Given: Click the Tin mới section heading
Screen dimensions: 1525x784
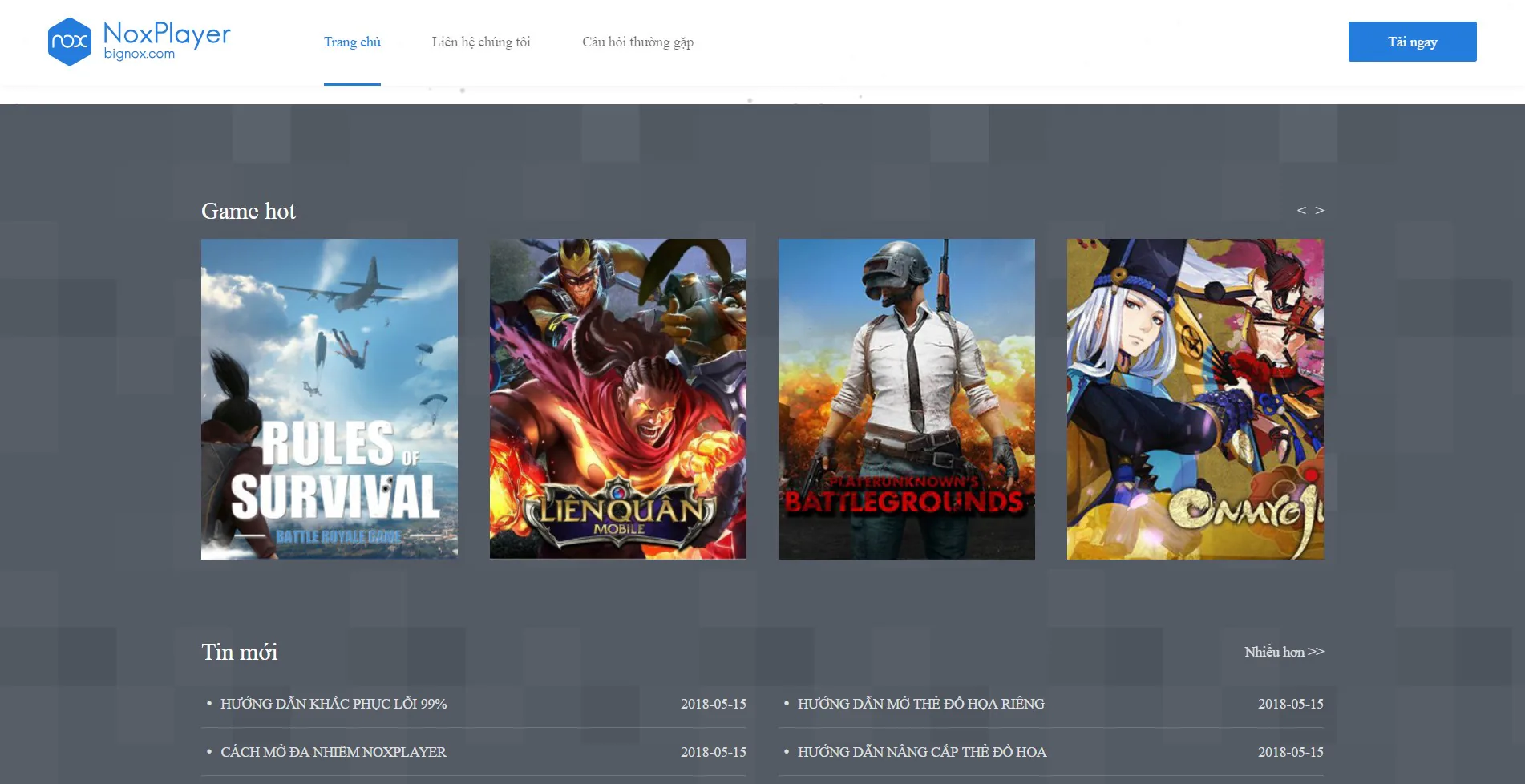Looking at the screenshot, I should pyautogui.click(x=240, y=652).
